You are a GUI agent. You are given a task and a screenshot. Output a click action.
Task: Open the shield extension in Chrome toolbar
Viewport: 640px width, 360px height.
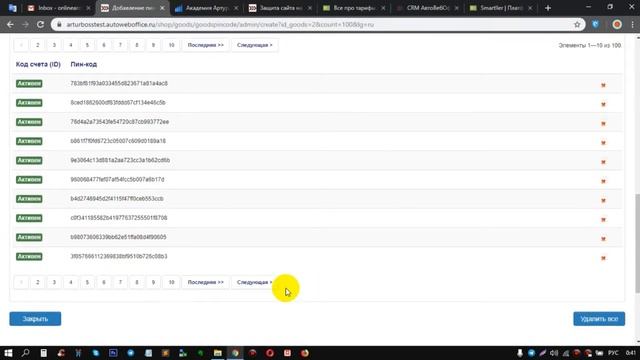596,24
